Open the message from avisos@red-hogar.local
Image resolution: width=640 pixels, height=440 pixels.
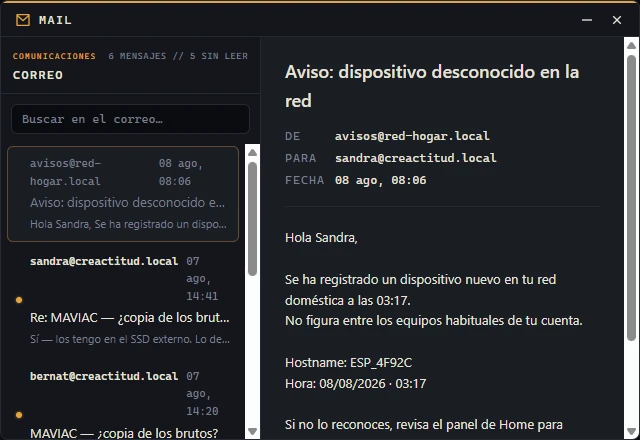123,194
